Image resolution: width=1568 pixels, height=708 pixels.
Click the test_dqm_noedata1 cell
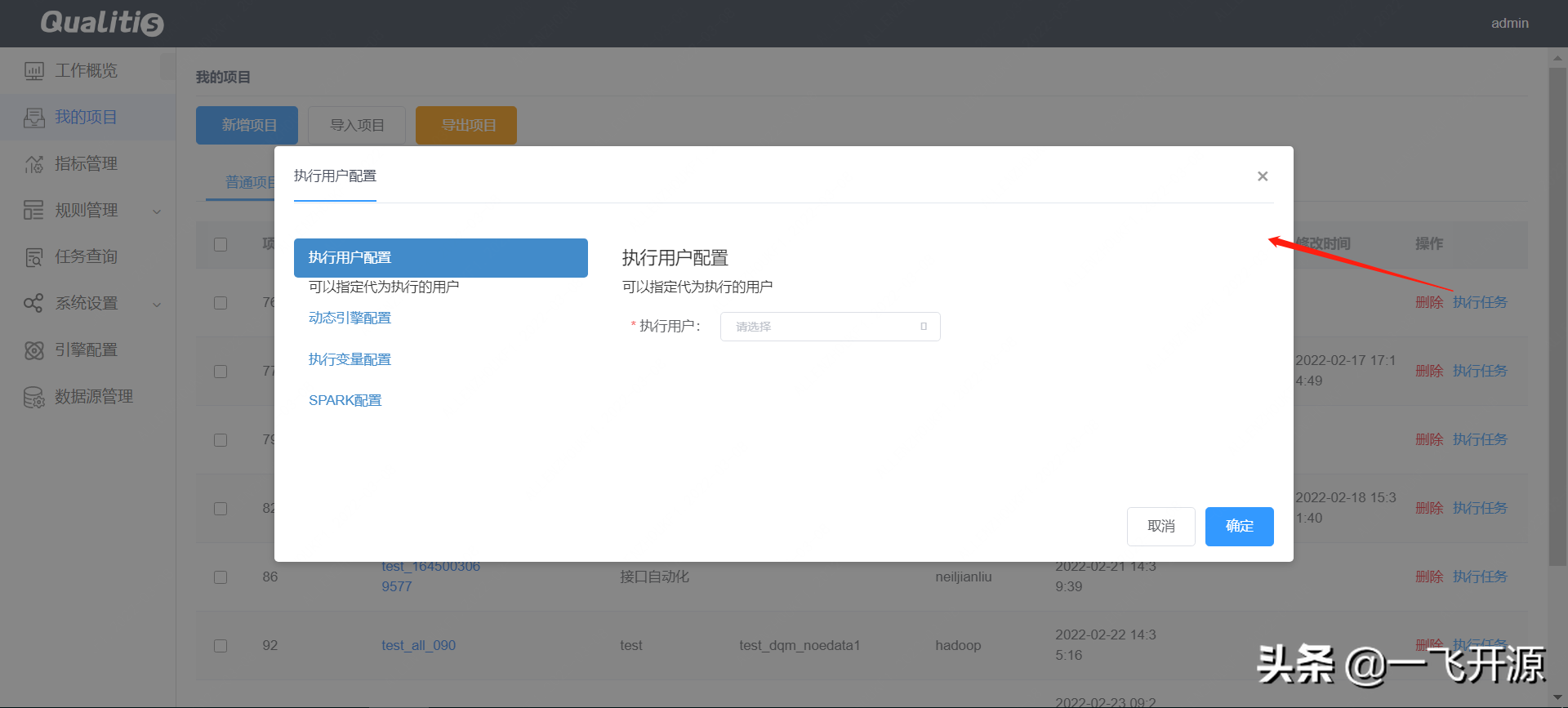click(x=800, y=646)
